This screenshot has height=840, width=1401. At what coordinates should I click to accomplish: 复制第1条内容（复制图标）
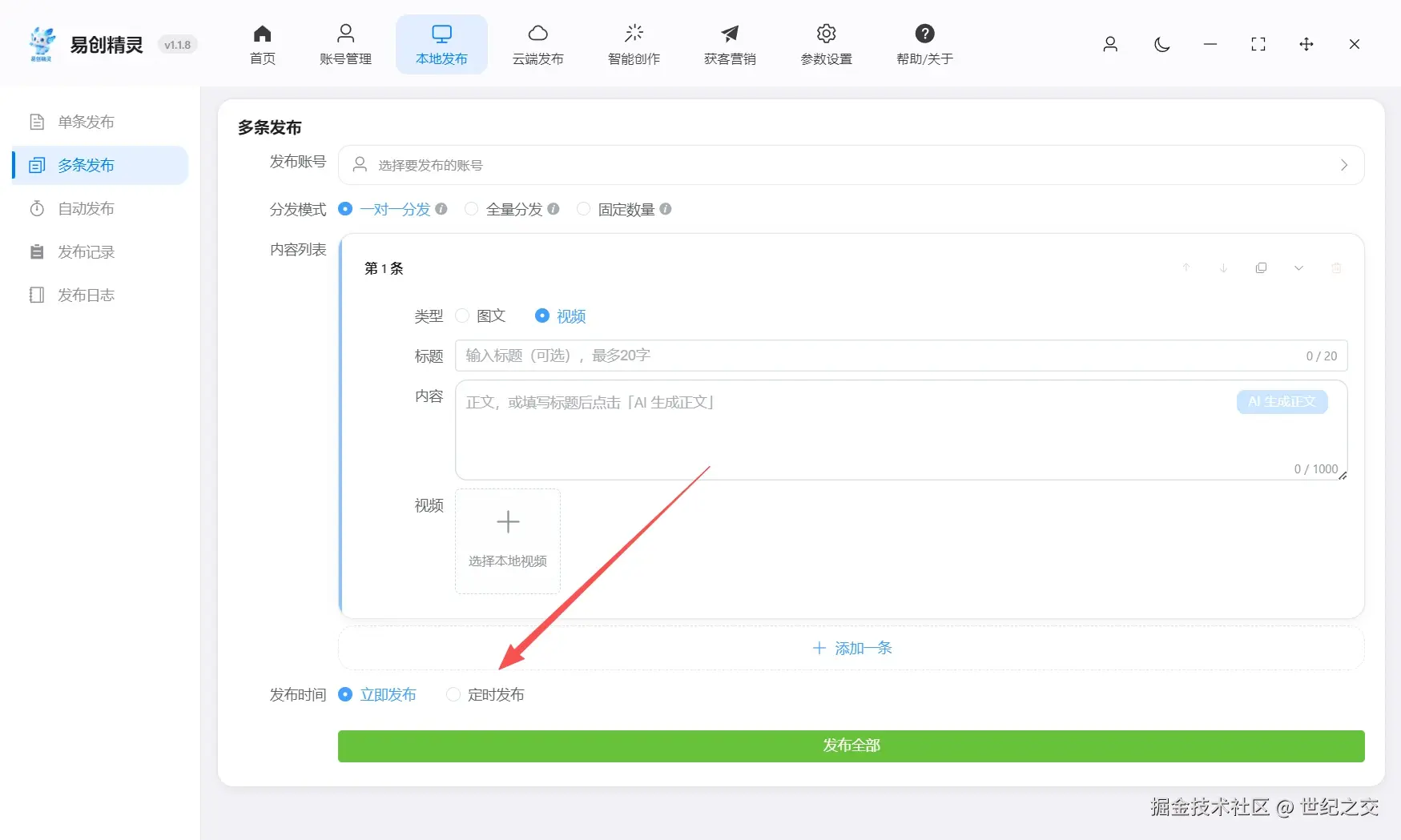[1261, 267]
